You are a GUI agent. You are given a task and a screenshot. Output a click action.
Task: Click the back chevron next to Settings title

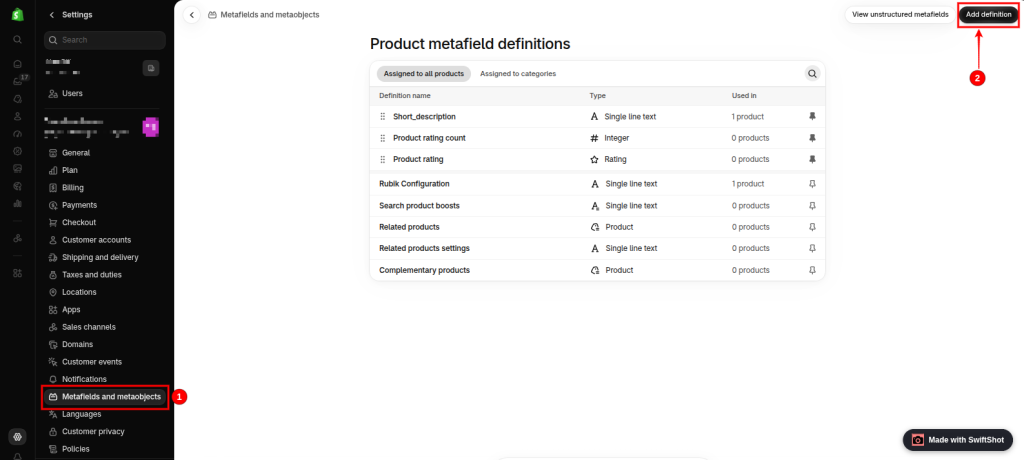tap(52, 14)
